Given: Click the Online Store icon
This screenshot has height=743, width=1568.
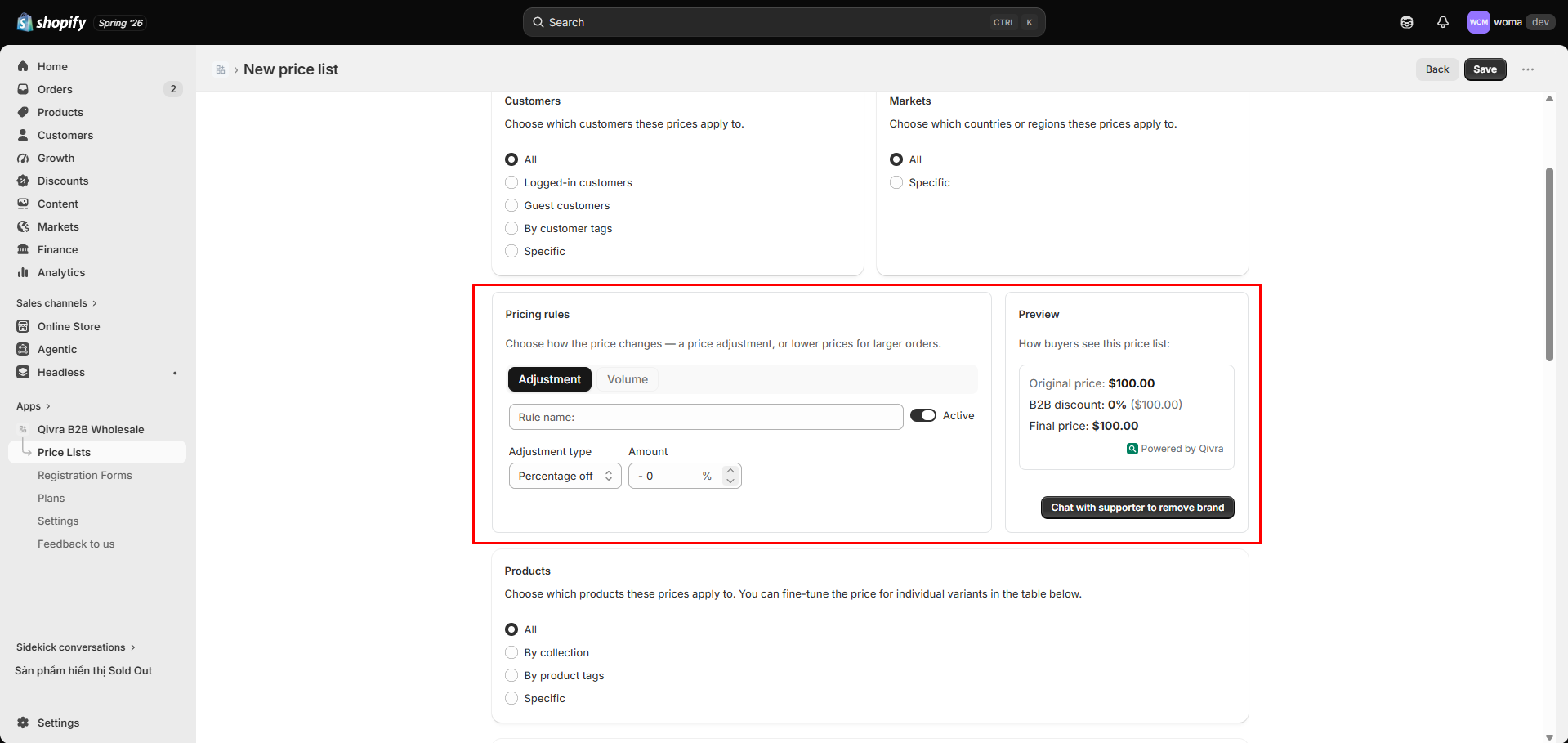Looking at the screenshot, I should pyautogui.click(x=23, y=326).
